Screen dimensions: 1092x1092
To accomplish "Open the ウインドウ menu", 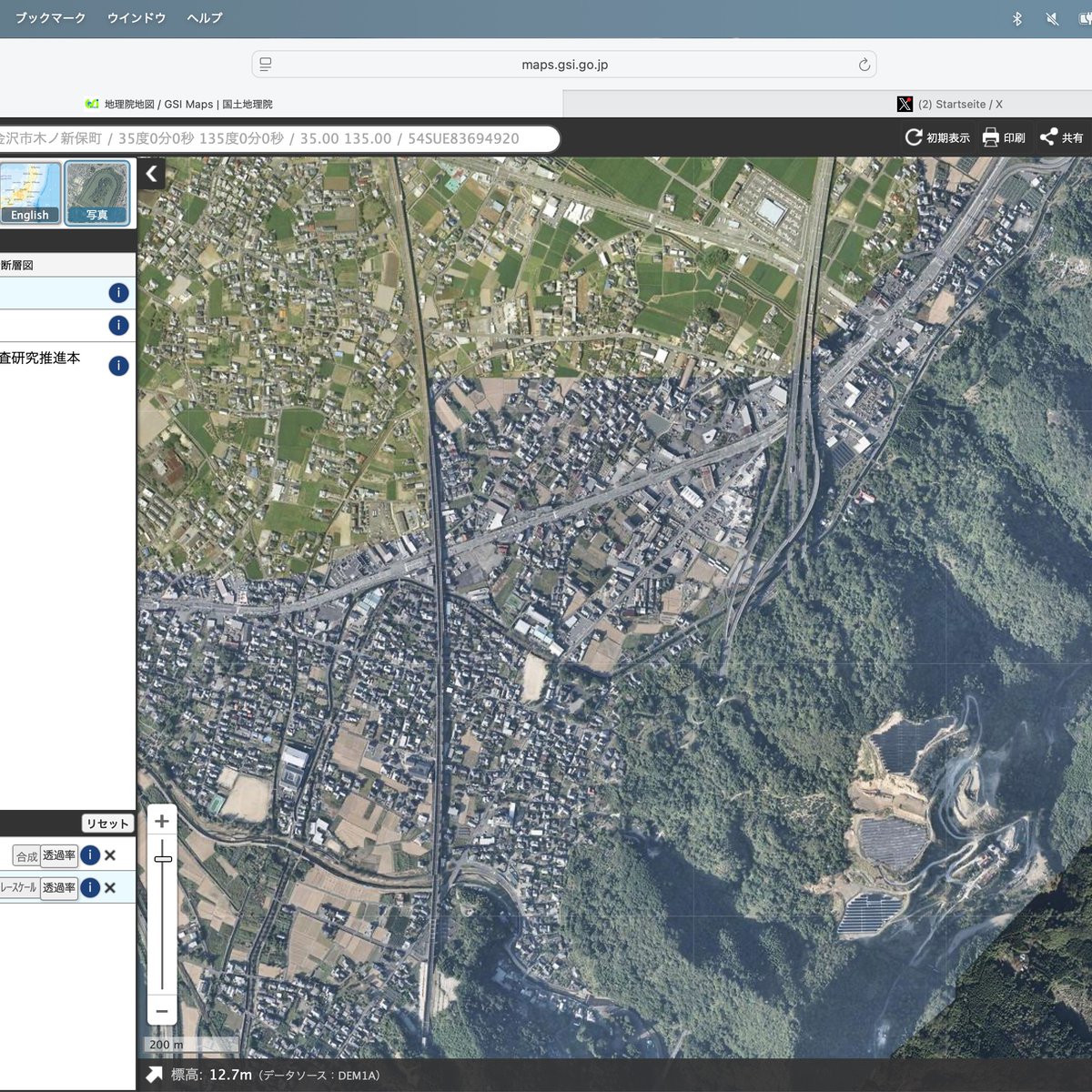I will pos(136,17).
